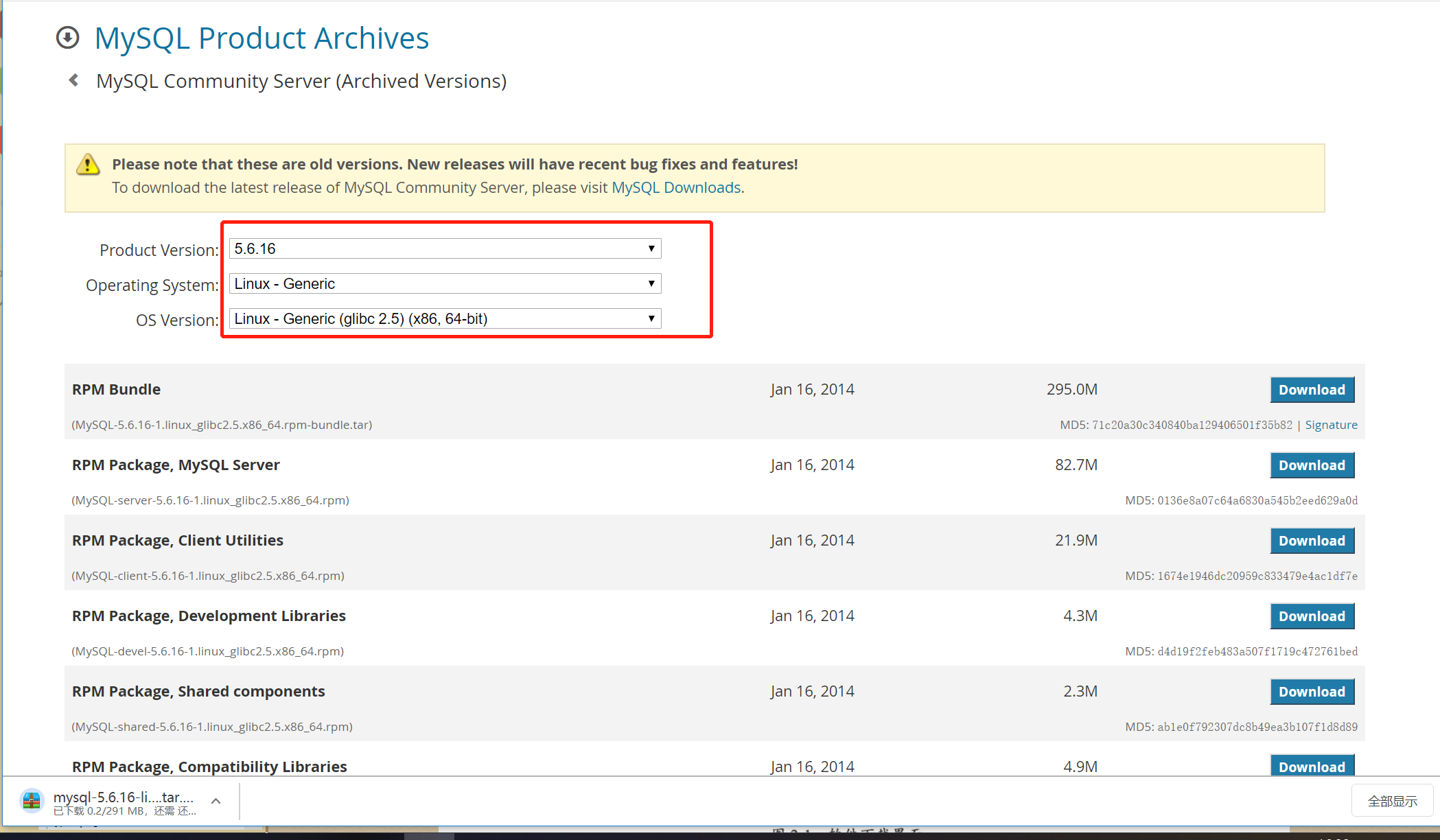This screenshot has height=840, width=1440.
Task: Click the MySQL-5.6.16-1 rpm-bundle.tar filename
Action: [x=222, y=425]
